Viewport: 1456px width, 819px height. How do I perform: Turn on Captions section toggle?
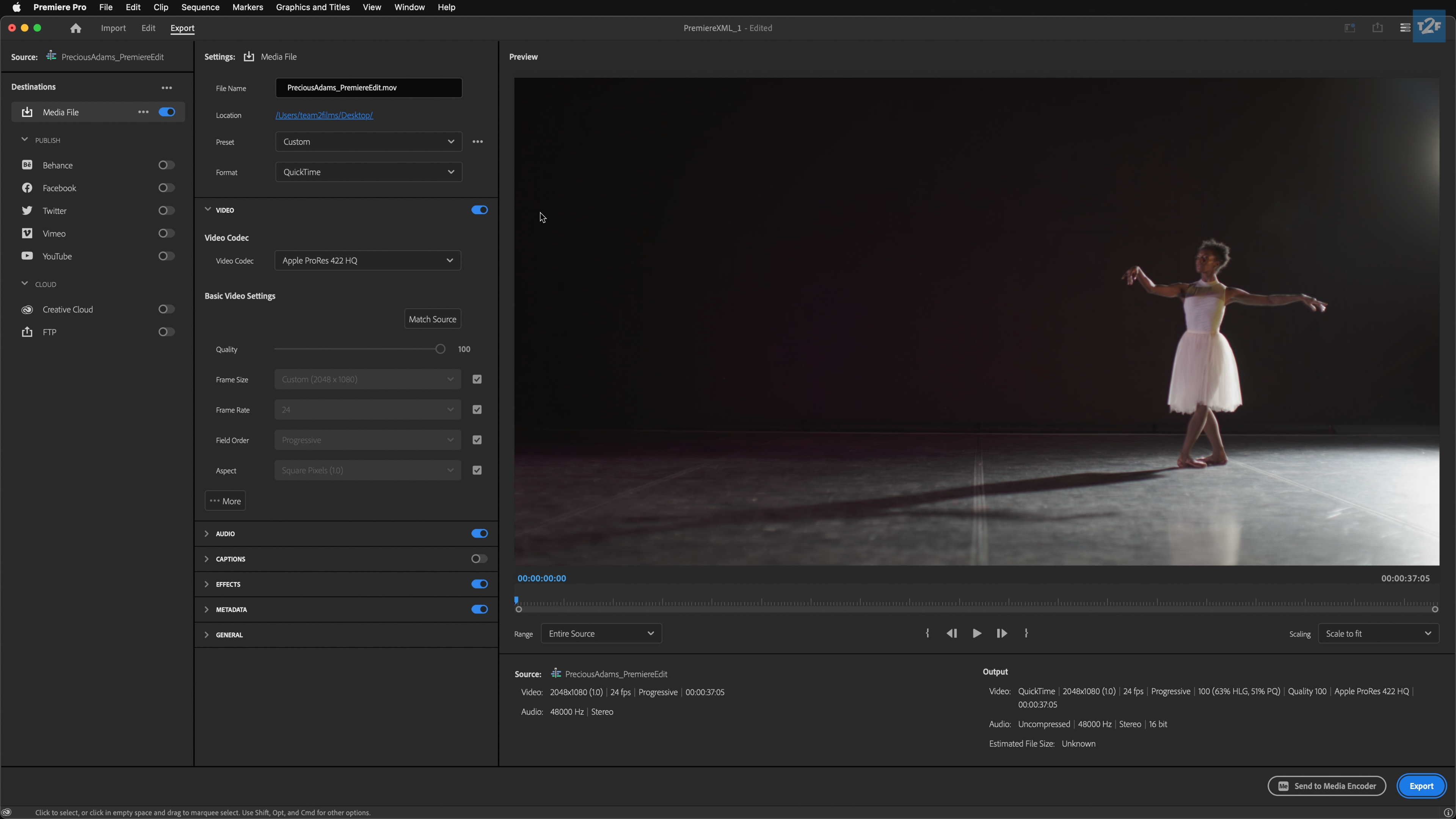tap(479, 559)
